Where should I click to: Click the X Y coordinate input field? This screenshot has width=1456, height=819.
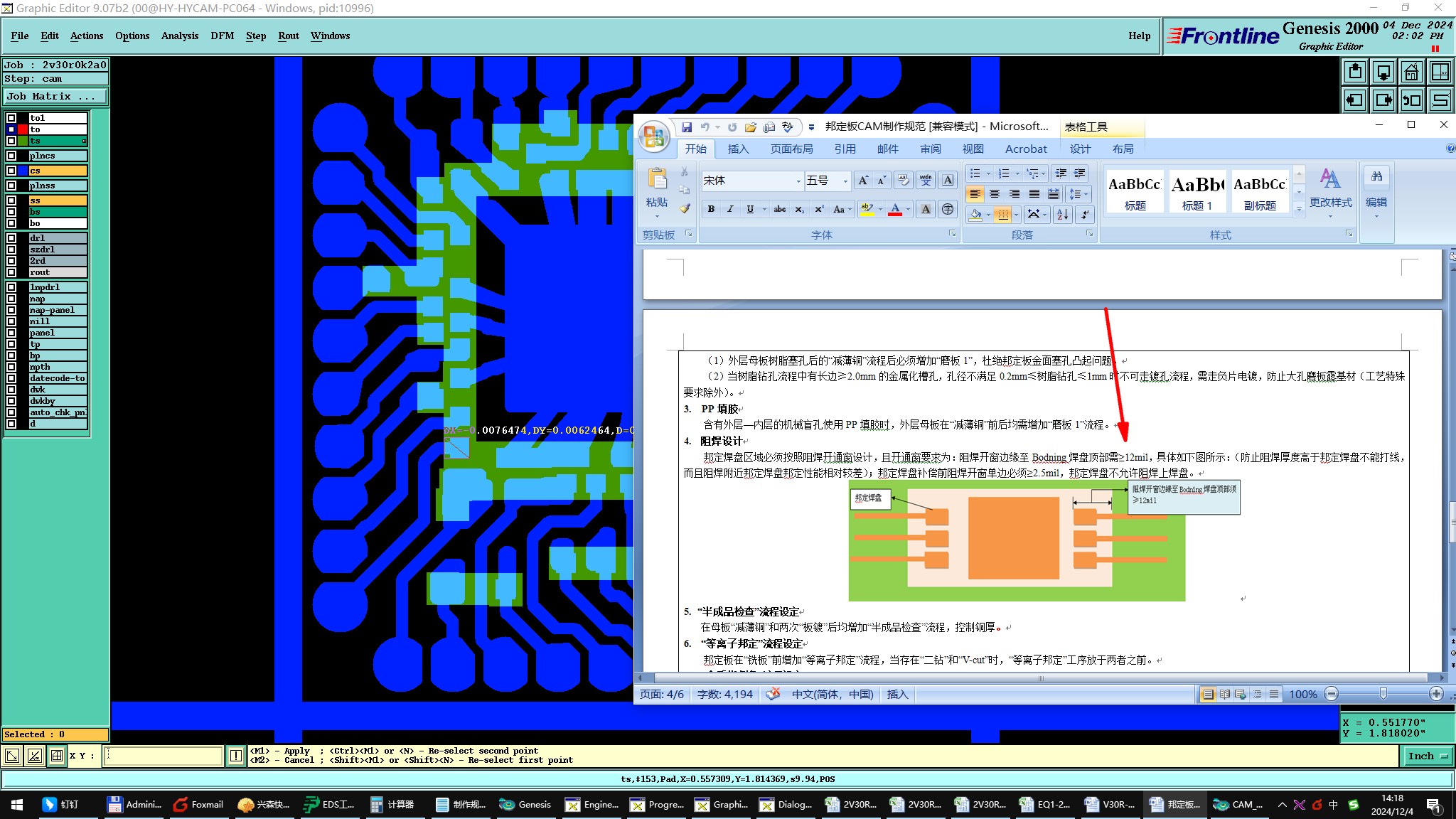point(164,756)
